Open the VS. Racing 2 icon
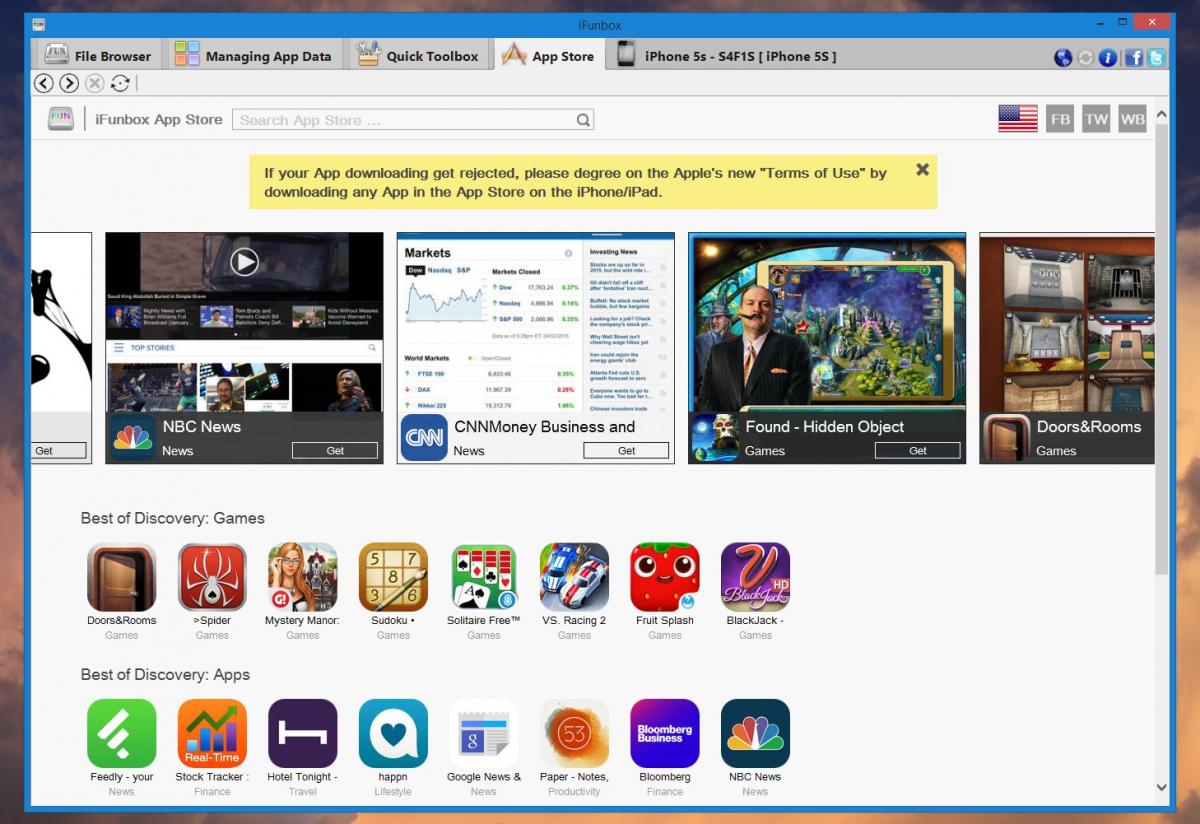The image size is (1200, 824). 574,577
